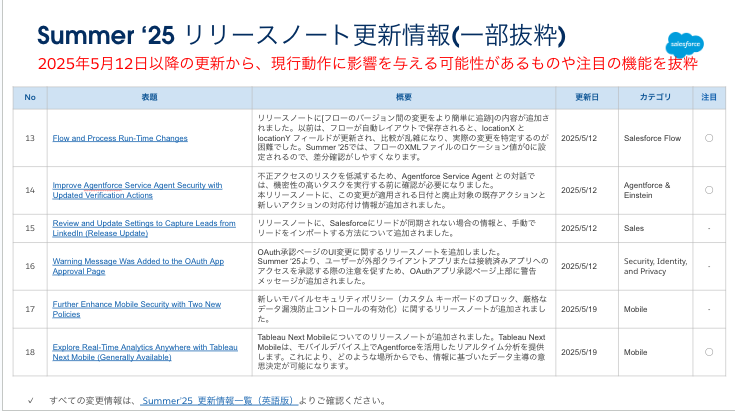Screen dimensions: 735x411
Task: Click the row 18 summary about Tableau Next Mobile
Action: [401, 352]
